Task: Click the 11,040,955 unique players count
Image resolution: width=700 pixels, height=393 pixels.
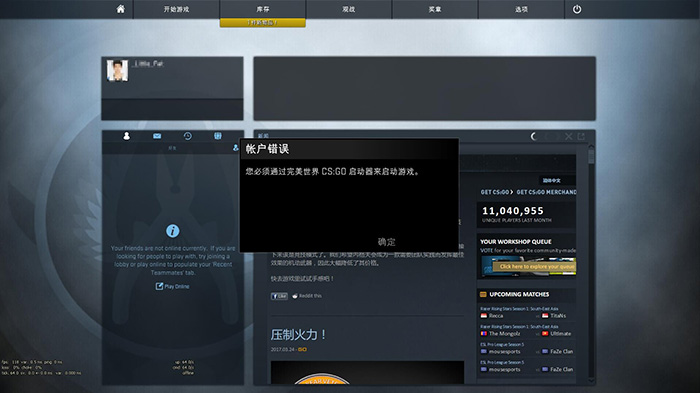Action: click(513, 211)
